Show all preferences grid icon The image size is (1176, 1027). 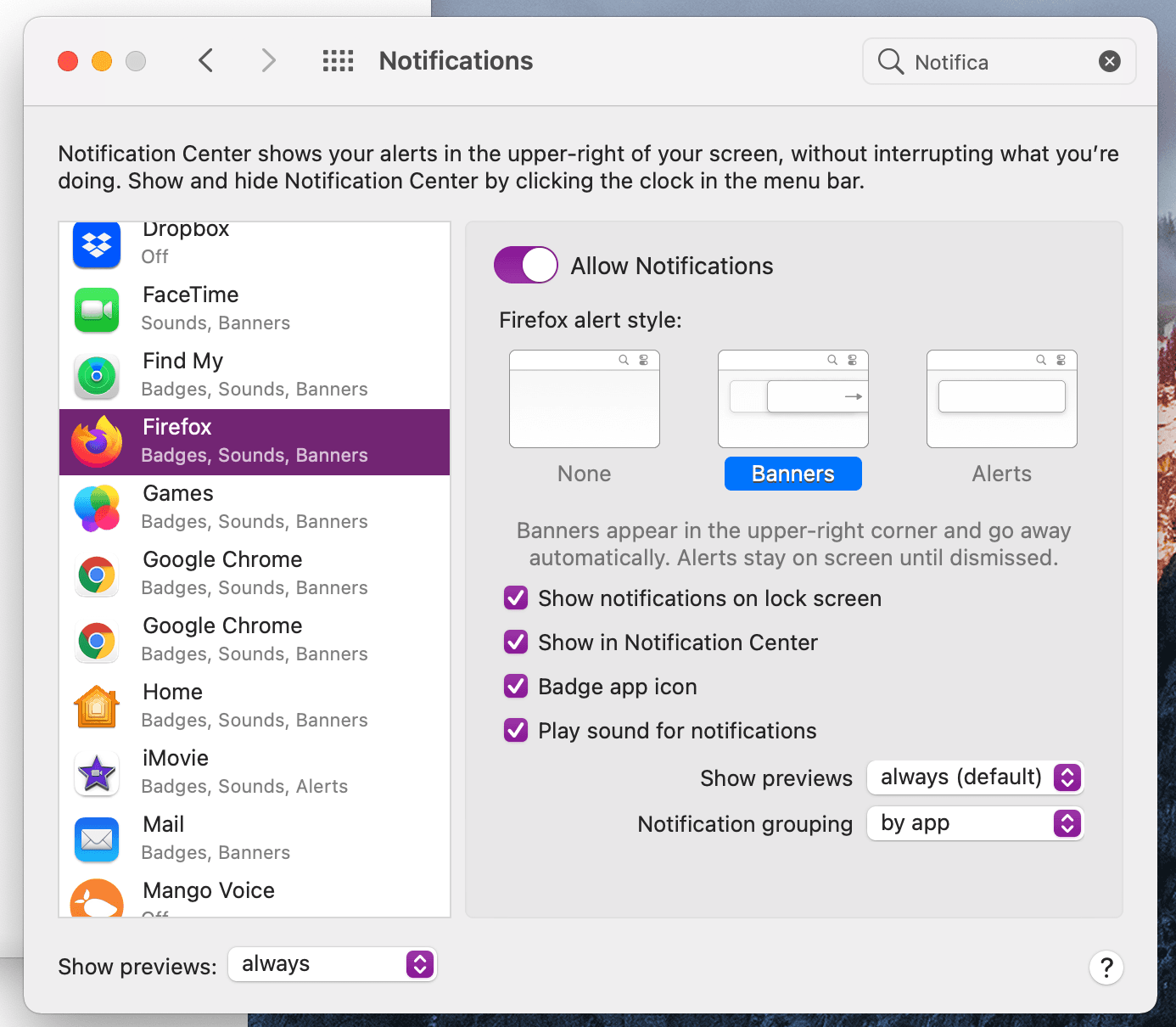tap(338, 60)
